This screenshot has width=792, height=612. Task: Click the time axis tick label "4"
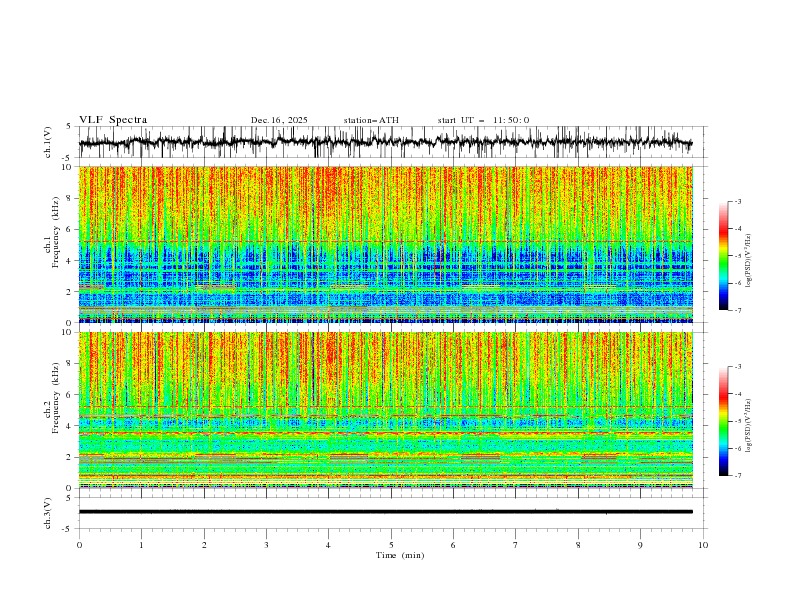pyautogui.click(x=329, y=545)
